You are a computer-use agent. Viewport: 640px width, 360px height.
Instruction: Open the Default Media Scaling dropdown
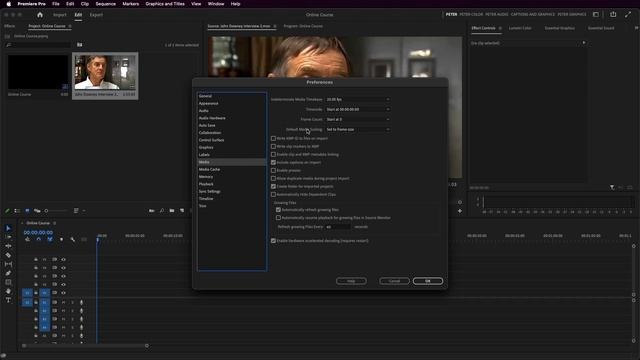point(358,129)
